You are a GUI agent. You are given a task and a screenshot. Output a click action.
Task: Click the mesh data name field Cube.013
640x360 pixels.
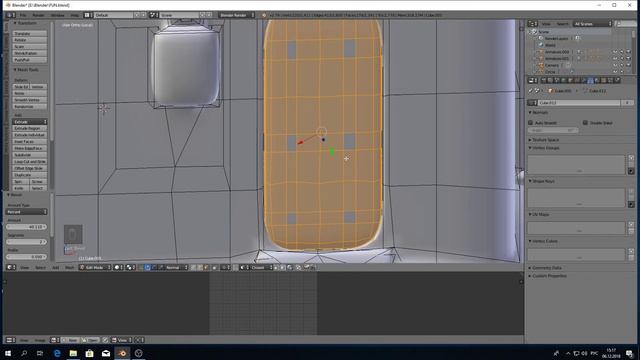(x=579, y=103)
